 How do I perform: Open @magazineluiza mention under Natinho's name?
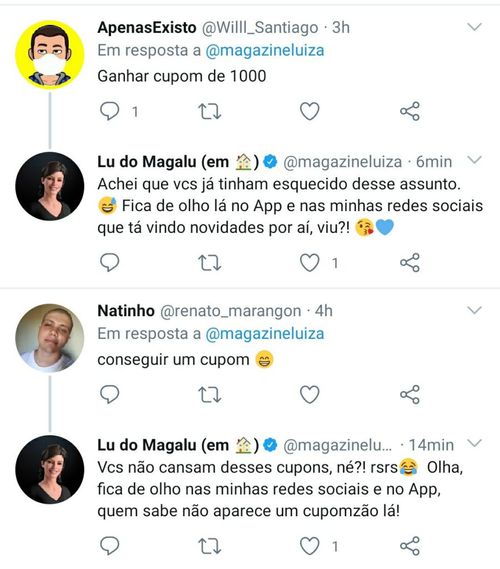pos(265,334)
